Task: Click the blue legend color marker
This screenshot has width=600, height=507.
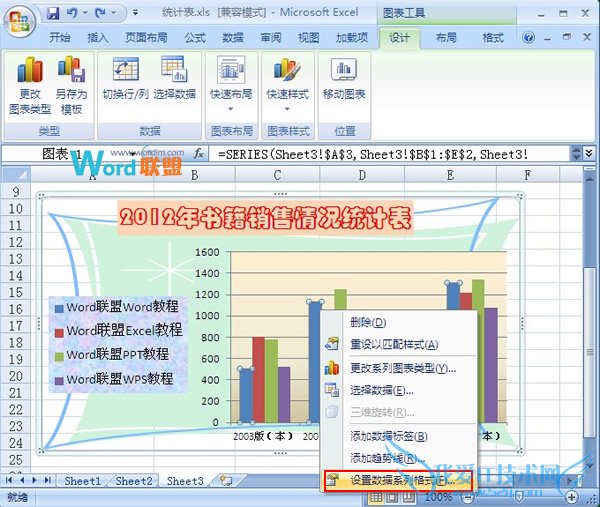Action: [x=59, y=308]
